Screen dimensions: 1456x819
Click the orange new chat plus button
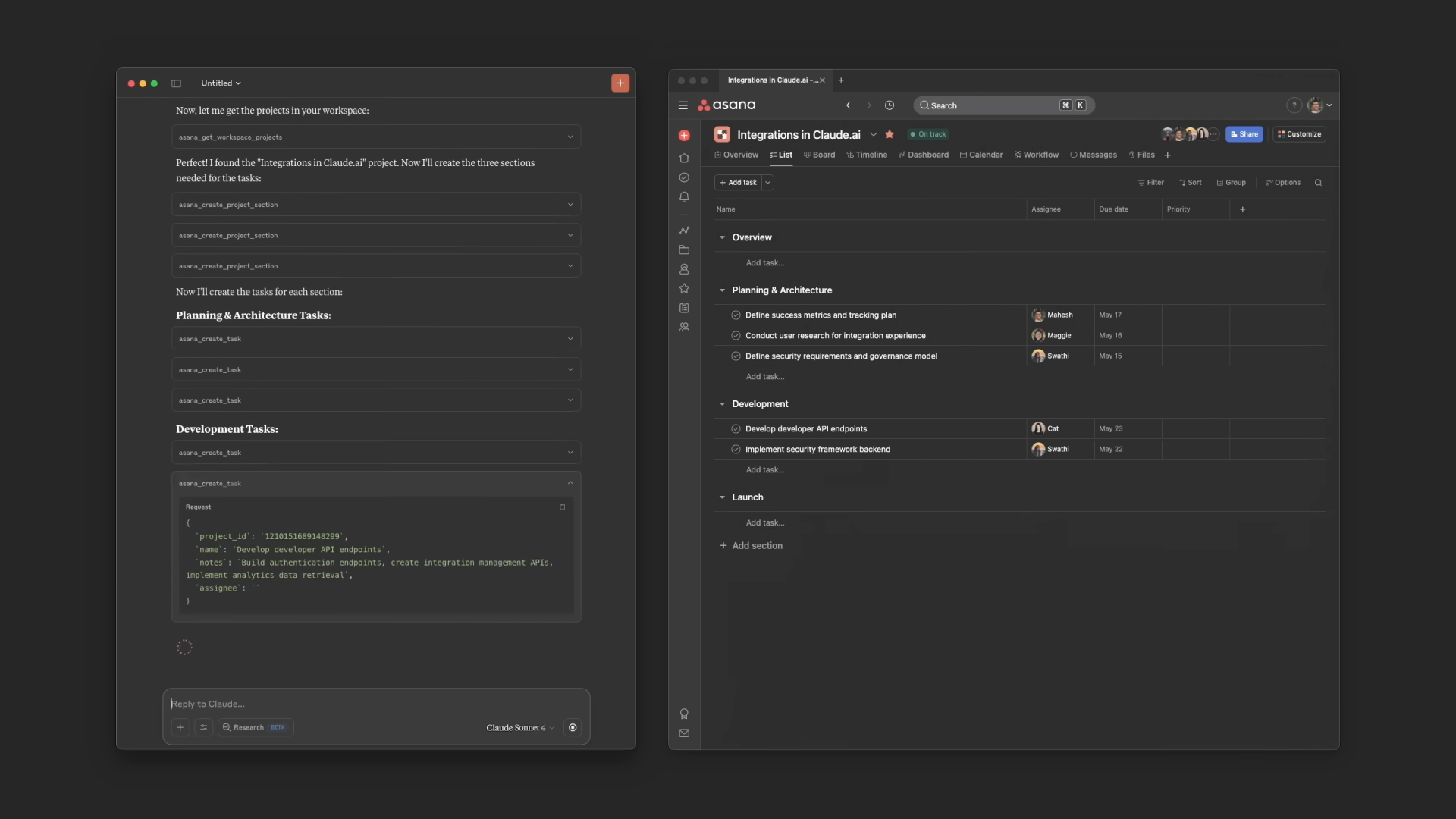(x=620, y=83)
